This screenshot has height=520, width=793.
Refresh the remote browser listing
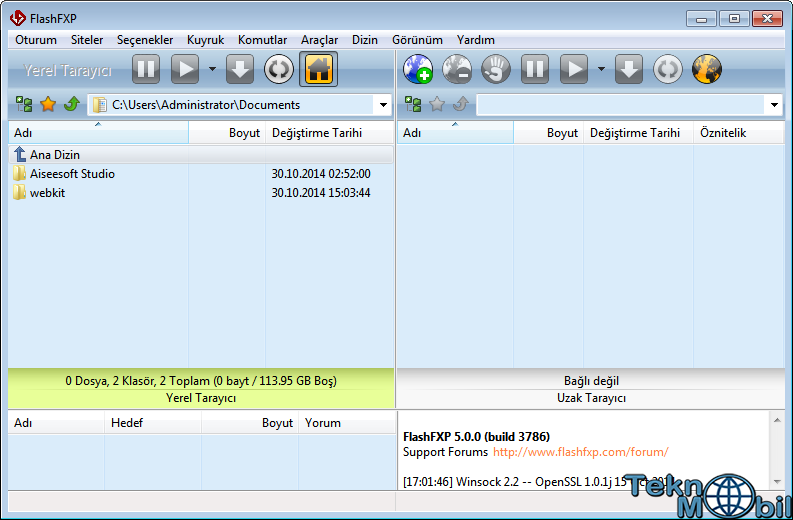click(668, 69)
